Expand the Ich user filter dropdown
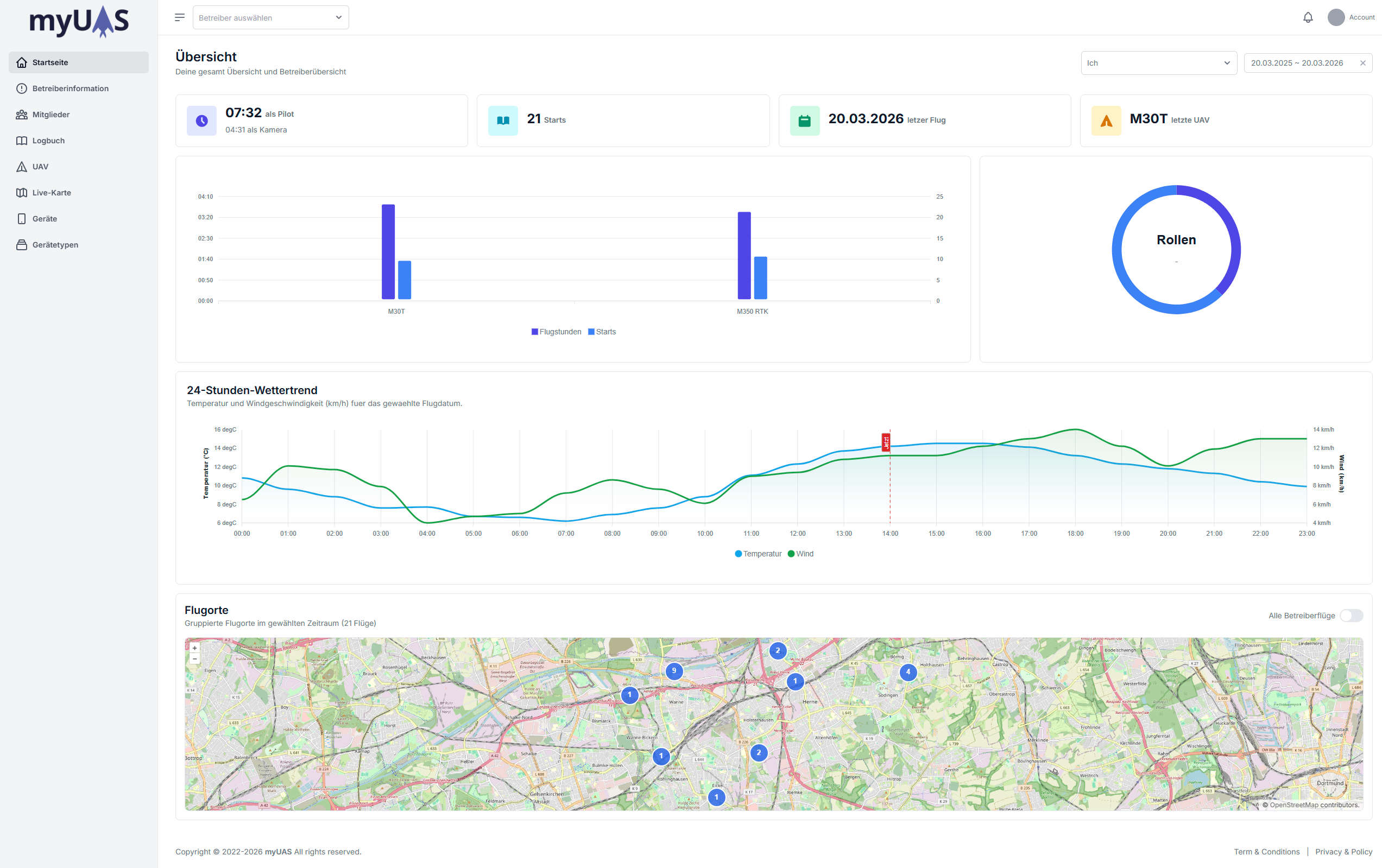 coord(1158,63)
